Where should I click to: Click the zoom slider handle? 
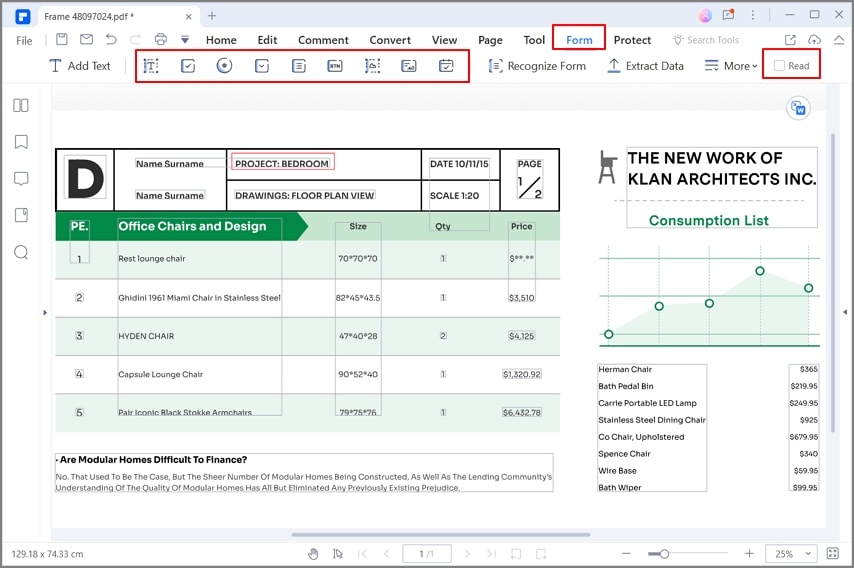664,554
